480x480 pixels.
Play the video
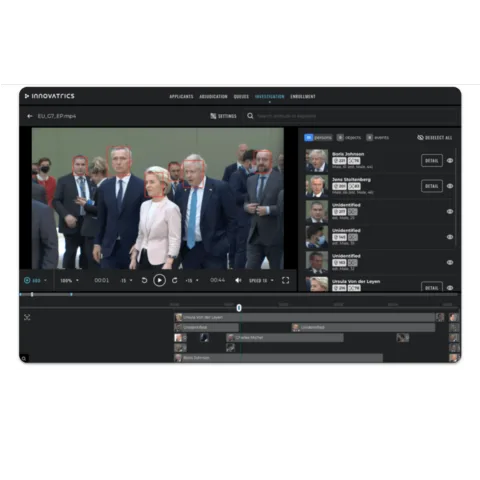pyautogui.click(x=159, y=280)
